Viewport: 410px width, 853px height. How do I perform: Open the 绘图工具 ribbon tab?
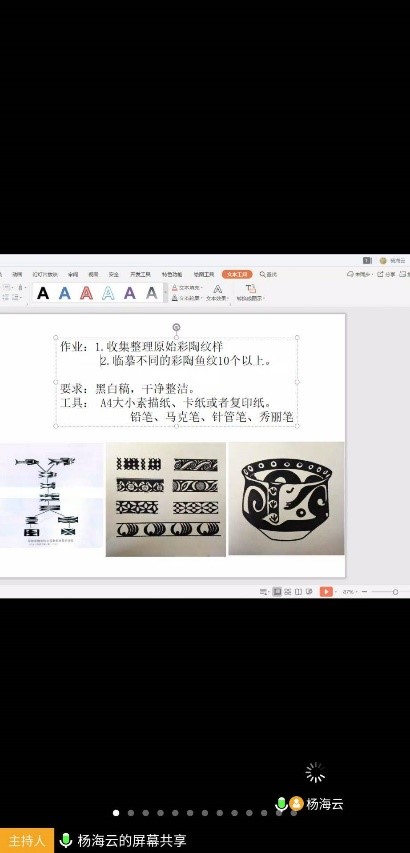(x=204, y=274)
